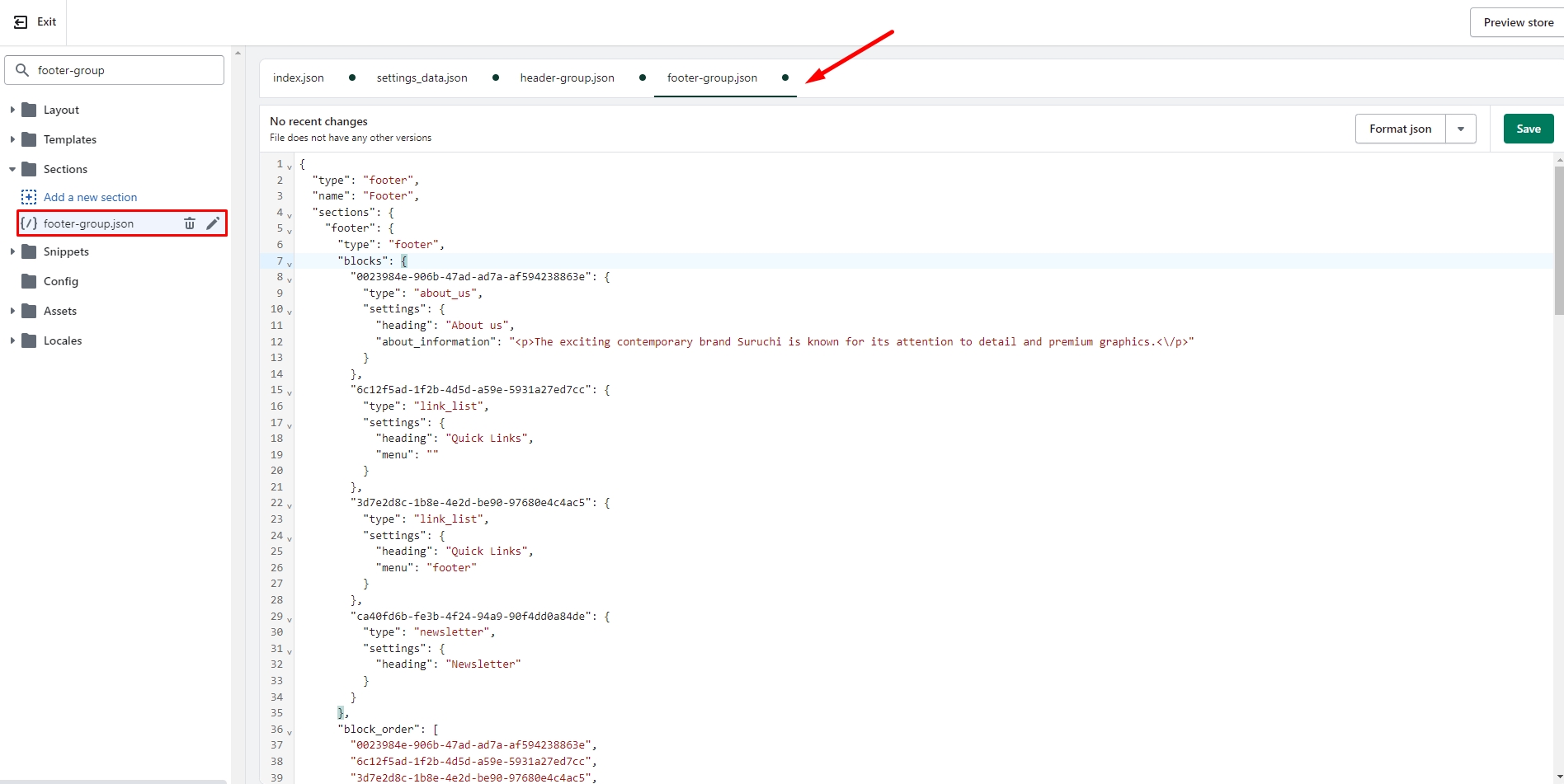The height and width of the screenshot is (784, 1564).
Task: Click the Add a new section icon
Action: click(x=29, y=197)
